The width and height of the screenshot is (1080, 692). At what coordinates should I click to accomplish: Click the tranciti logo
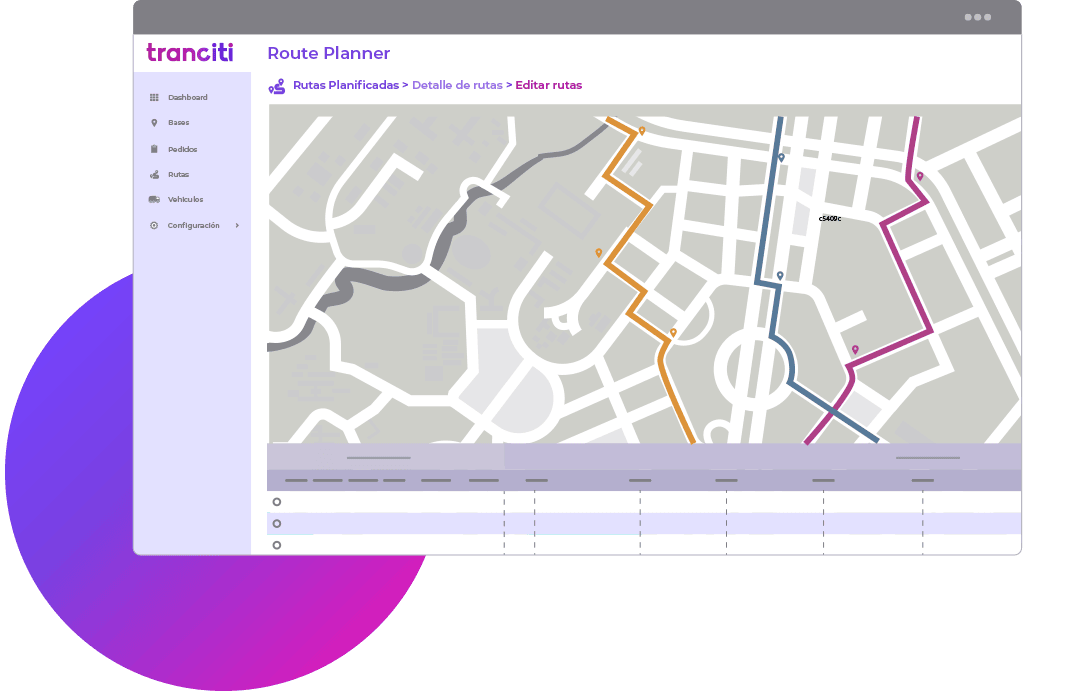[190, 52]
